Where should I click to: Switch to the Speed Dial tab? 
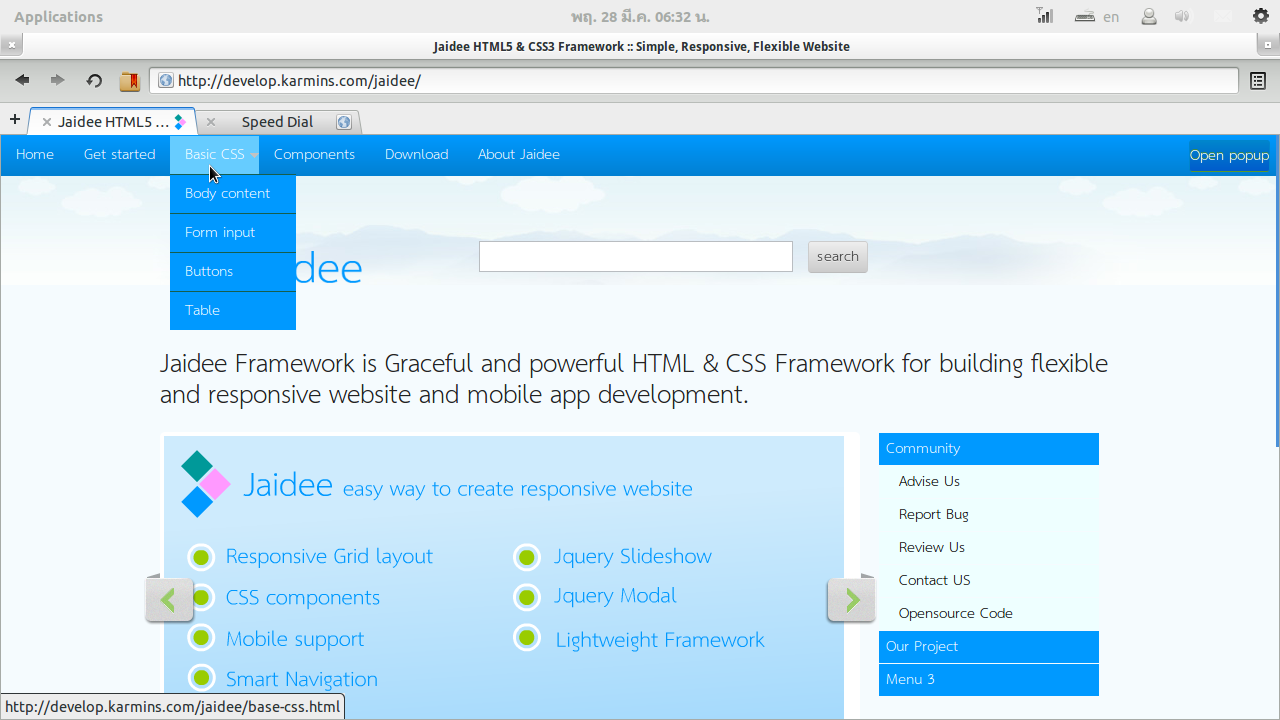278,121
